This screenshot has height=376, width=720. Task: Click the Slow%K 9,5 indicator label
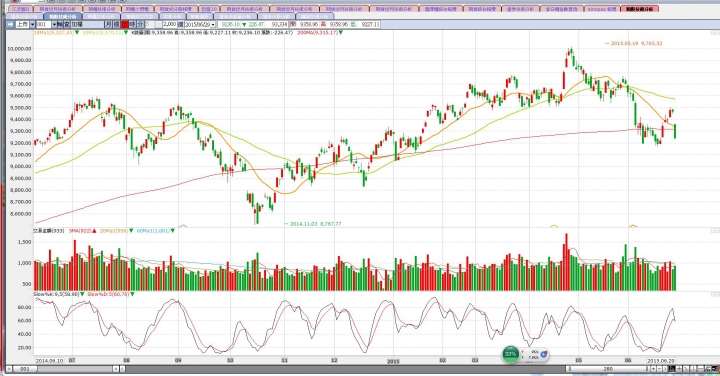(57, 294)
